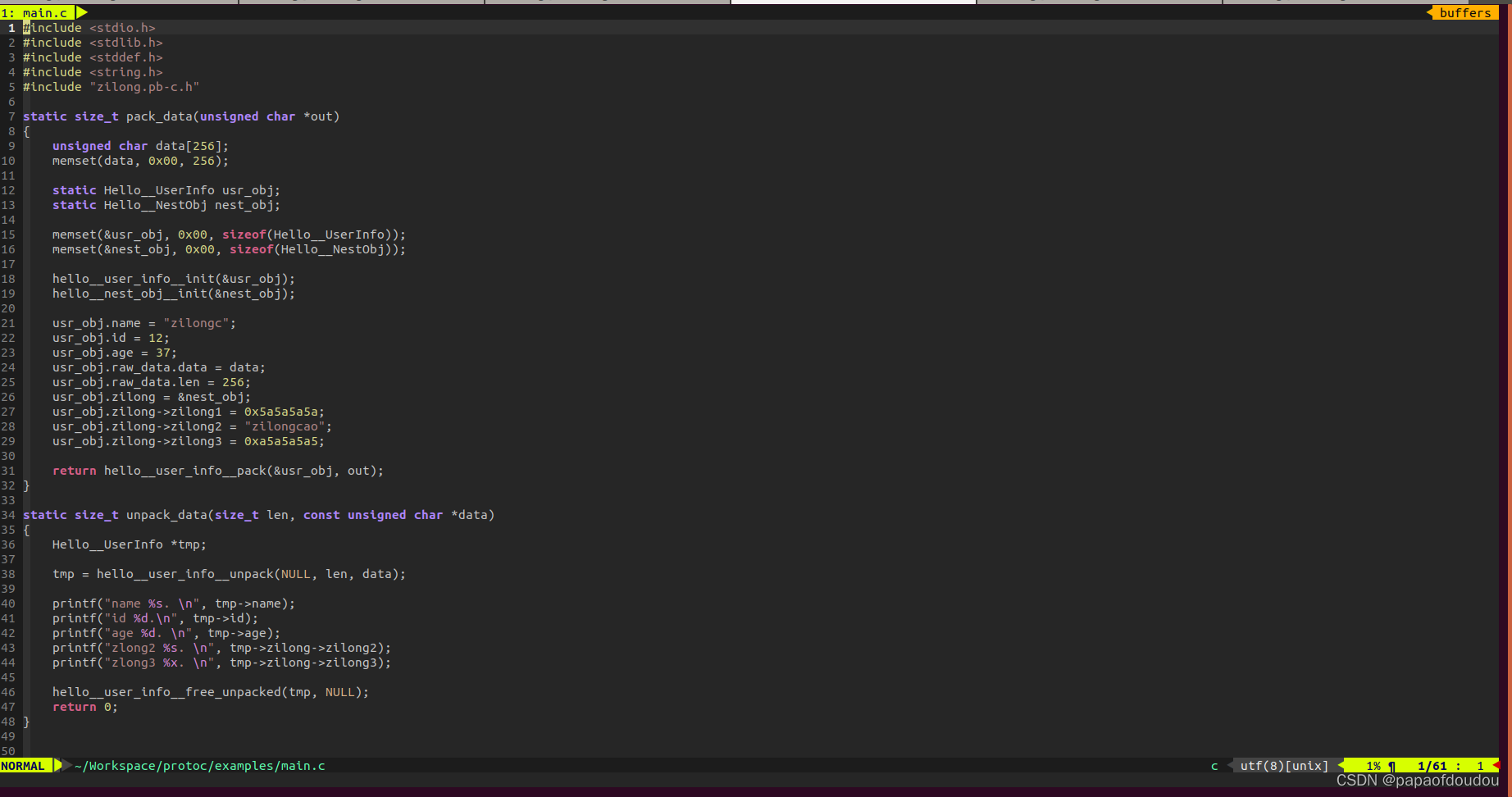Click line number 7 in gutter
The image size is (1512, 797).
click(11, 116)
